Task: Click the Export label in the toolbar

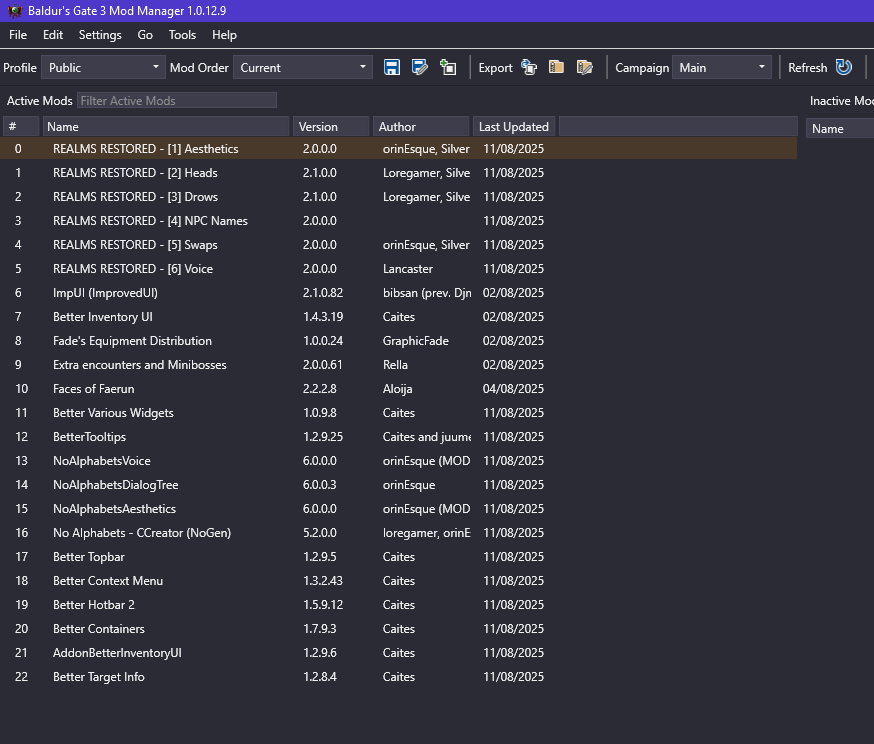Action: click(x=495, y=67)
